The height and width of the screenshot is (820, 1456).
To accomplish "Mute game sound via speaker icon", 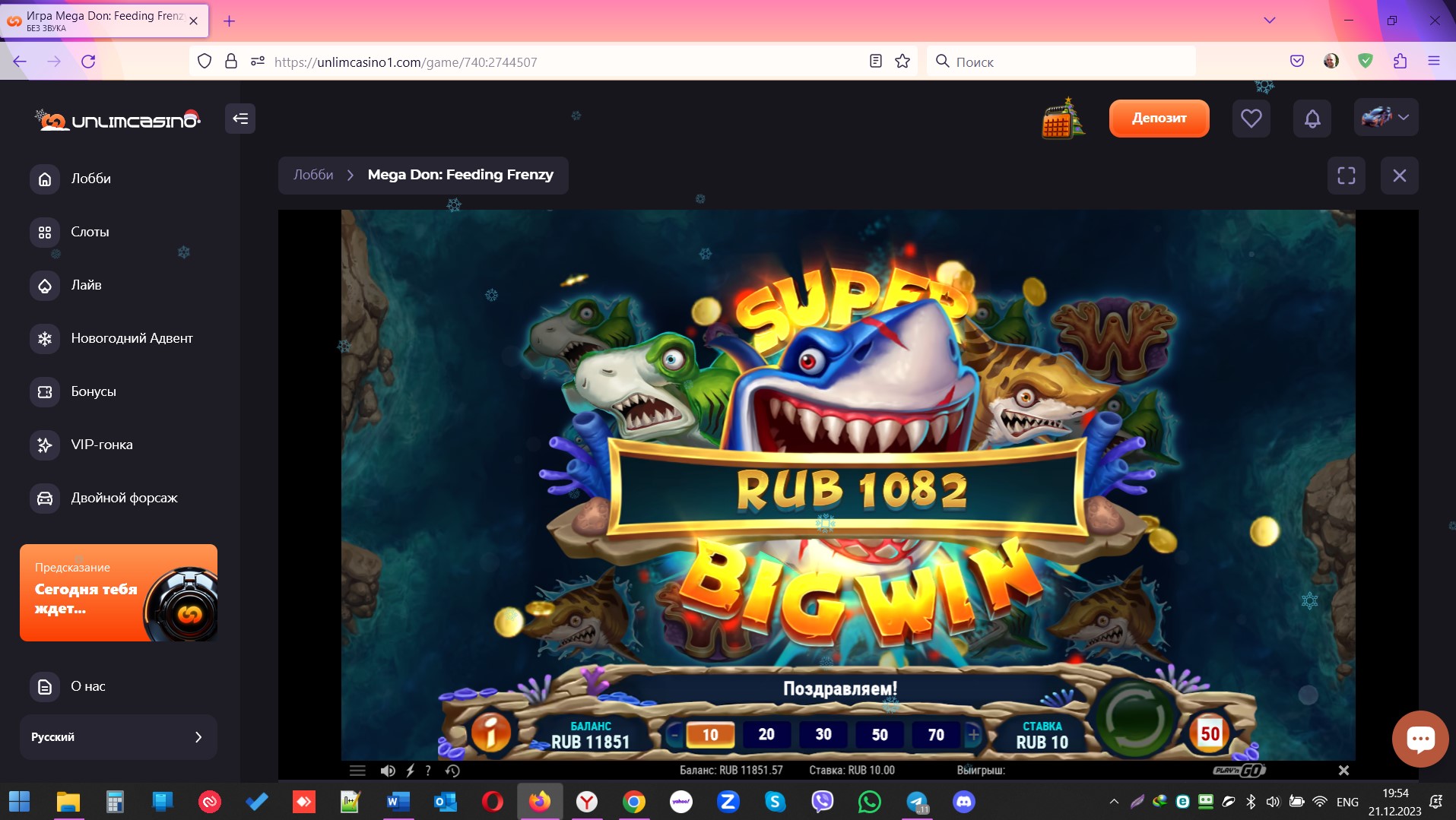I will tap(388, 771).
